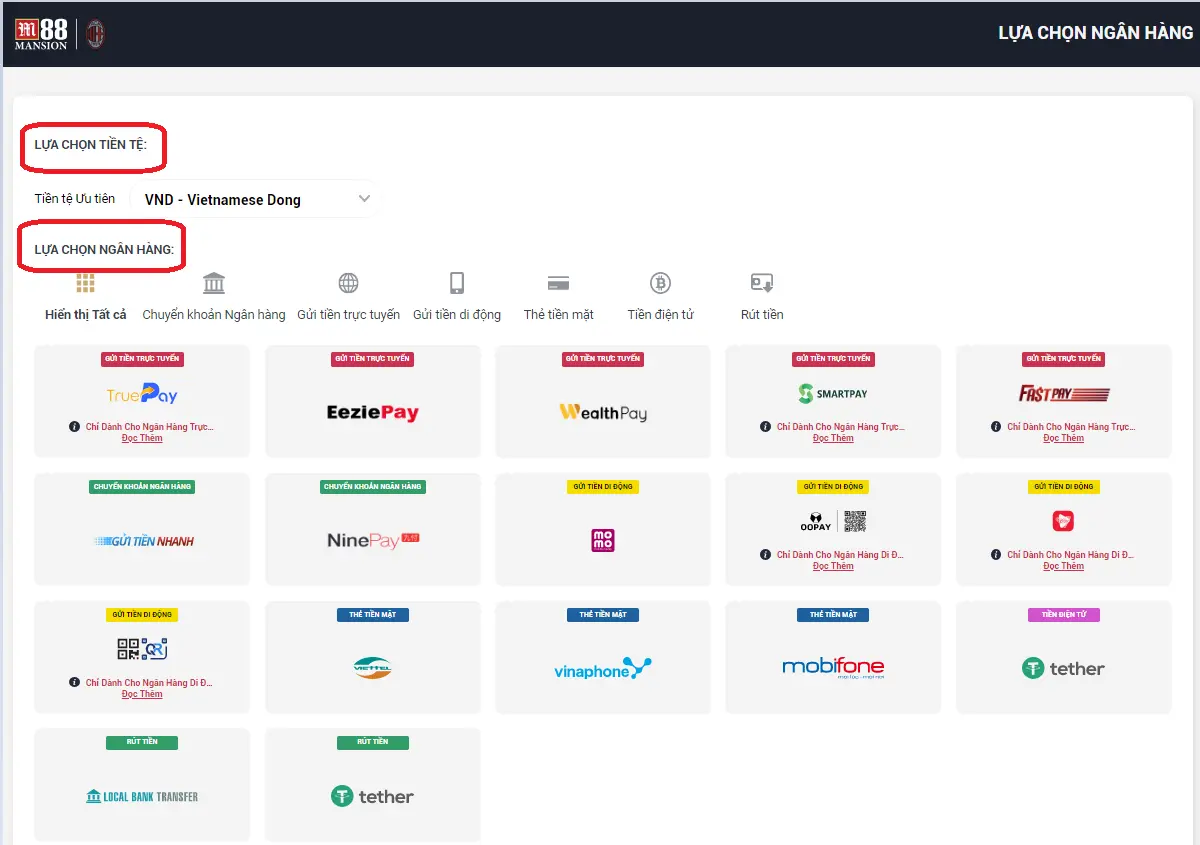Pick the Viettel cash card option
Image resolution: width=1200 pixels, height=845 pixels.
click(373, 668)
